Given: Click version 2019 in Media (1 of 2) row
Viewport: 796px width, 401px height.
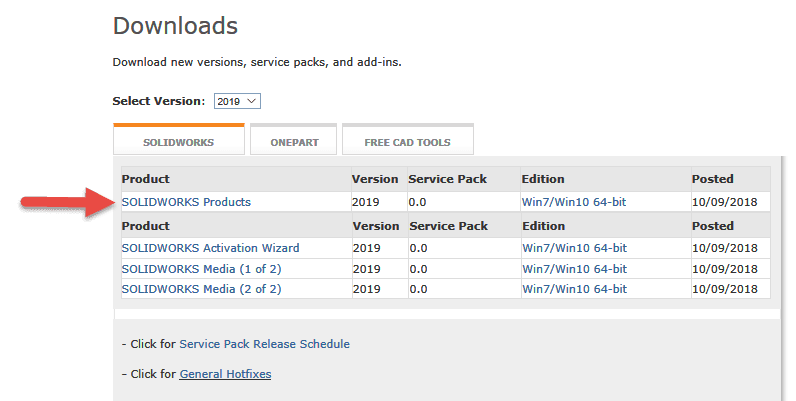Looking at the screenshot, I should click(x=367, y=269).
